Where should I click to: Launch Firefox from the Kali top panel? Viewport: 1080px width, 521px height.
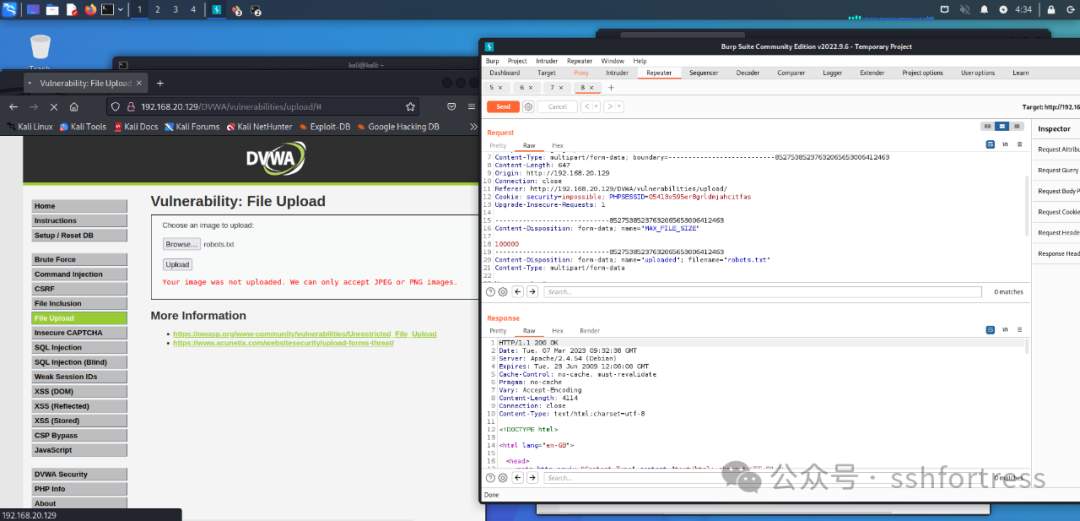tap(90, 10)
